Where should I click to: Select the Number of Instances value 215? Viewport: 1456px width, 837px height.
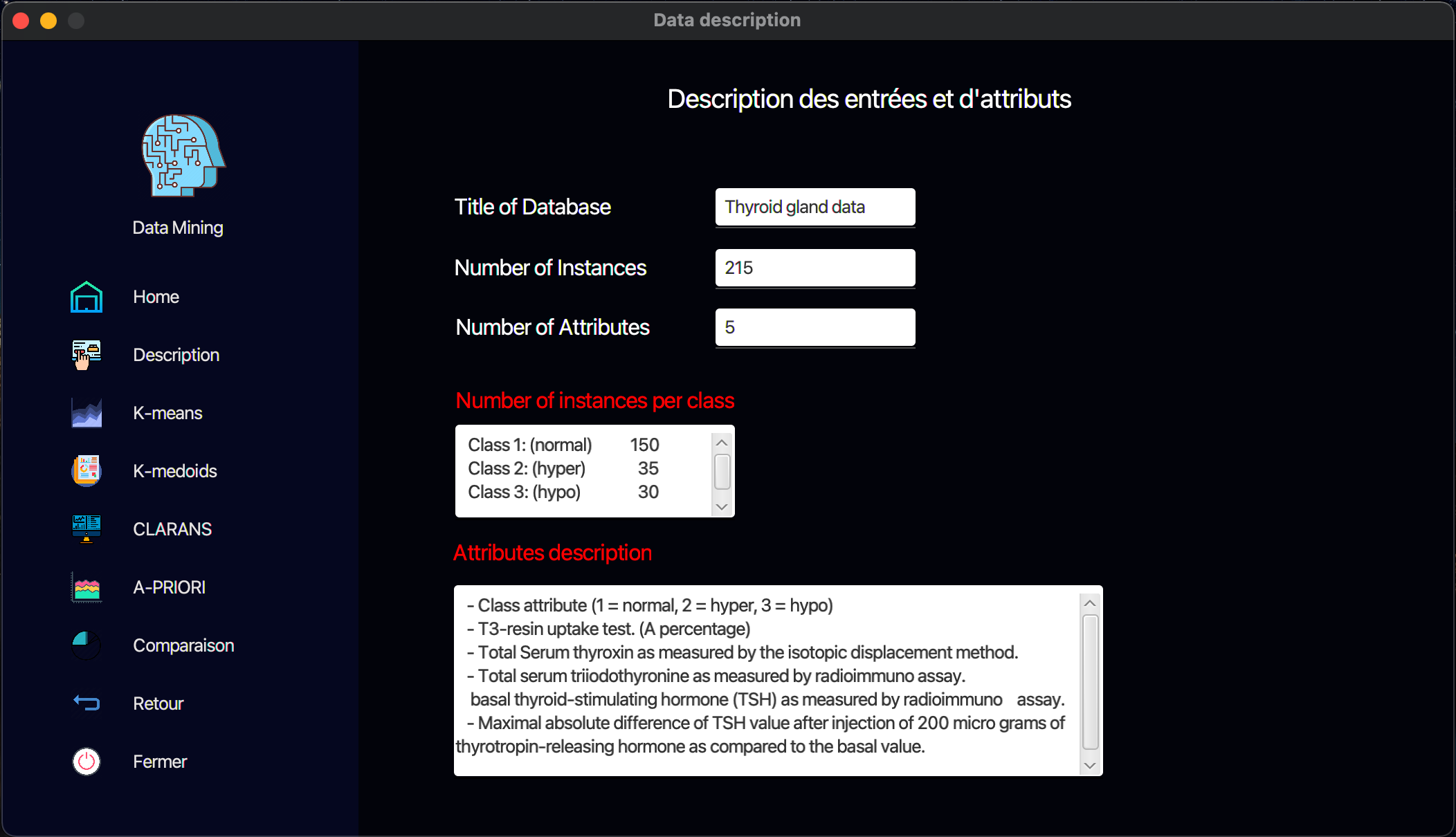click(814, 268)
